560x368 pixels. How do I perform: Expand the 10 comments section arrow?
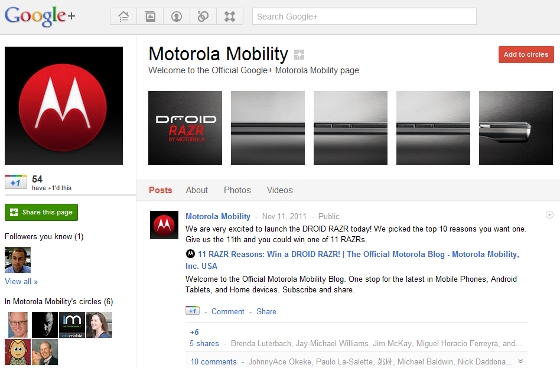point(520,361)
